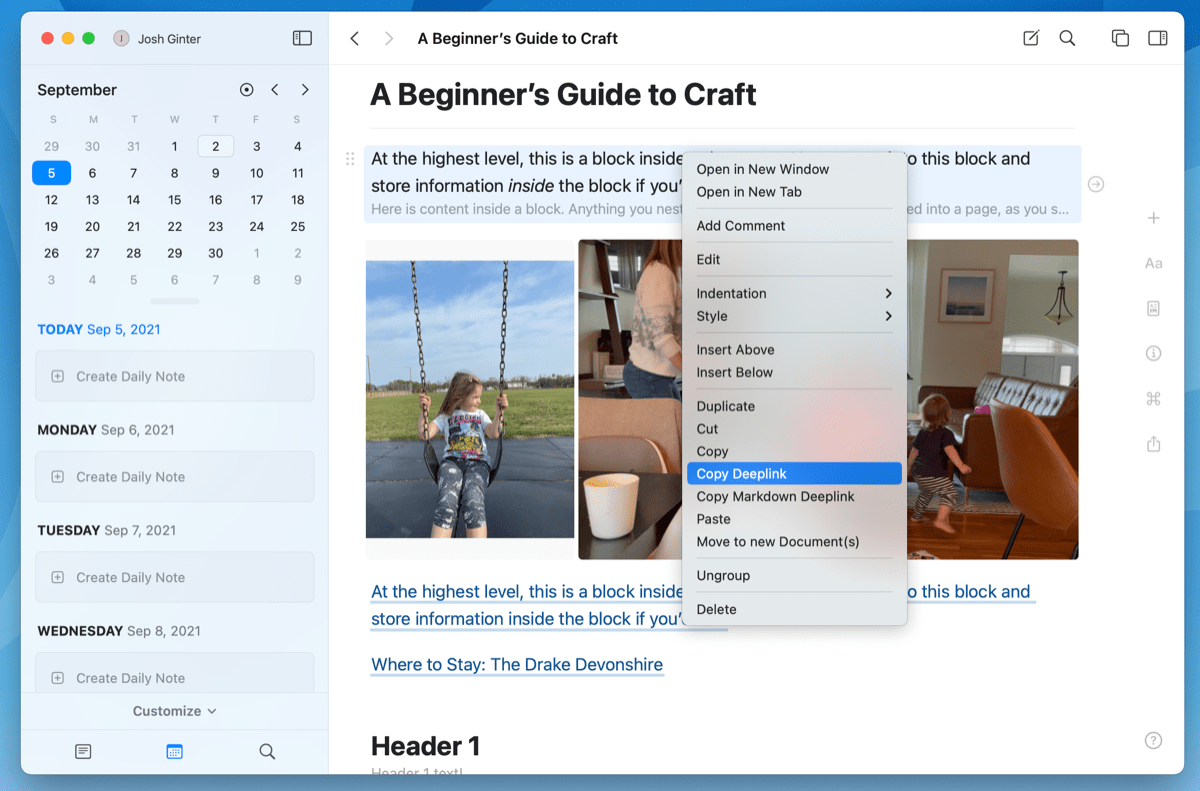The image size is (1200, 791).
Task: Open document info icon
Action: click(1153, 354)
